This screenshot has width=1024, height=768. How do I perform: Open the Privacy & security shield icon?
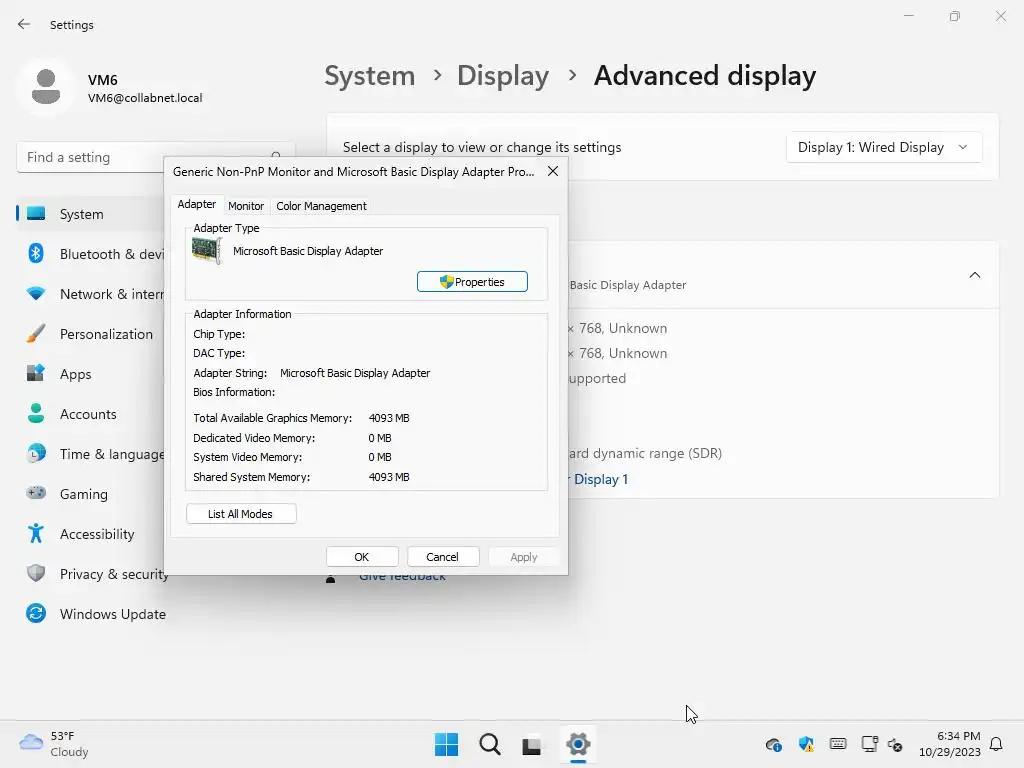coord(36,573)
